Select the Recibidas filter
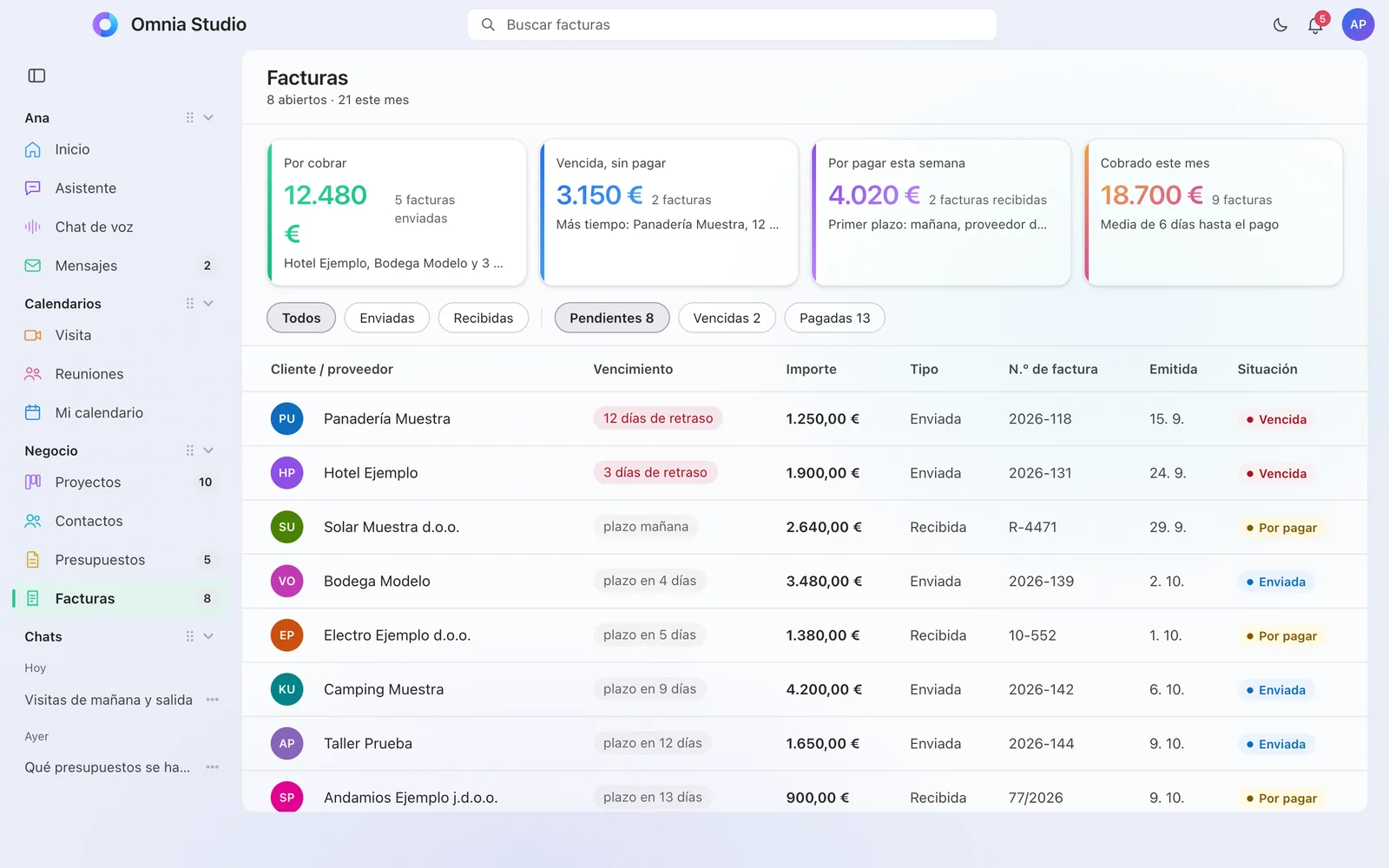This screenshot has width=1389, height=868. pyautogui.click(x=484, y=318)
